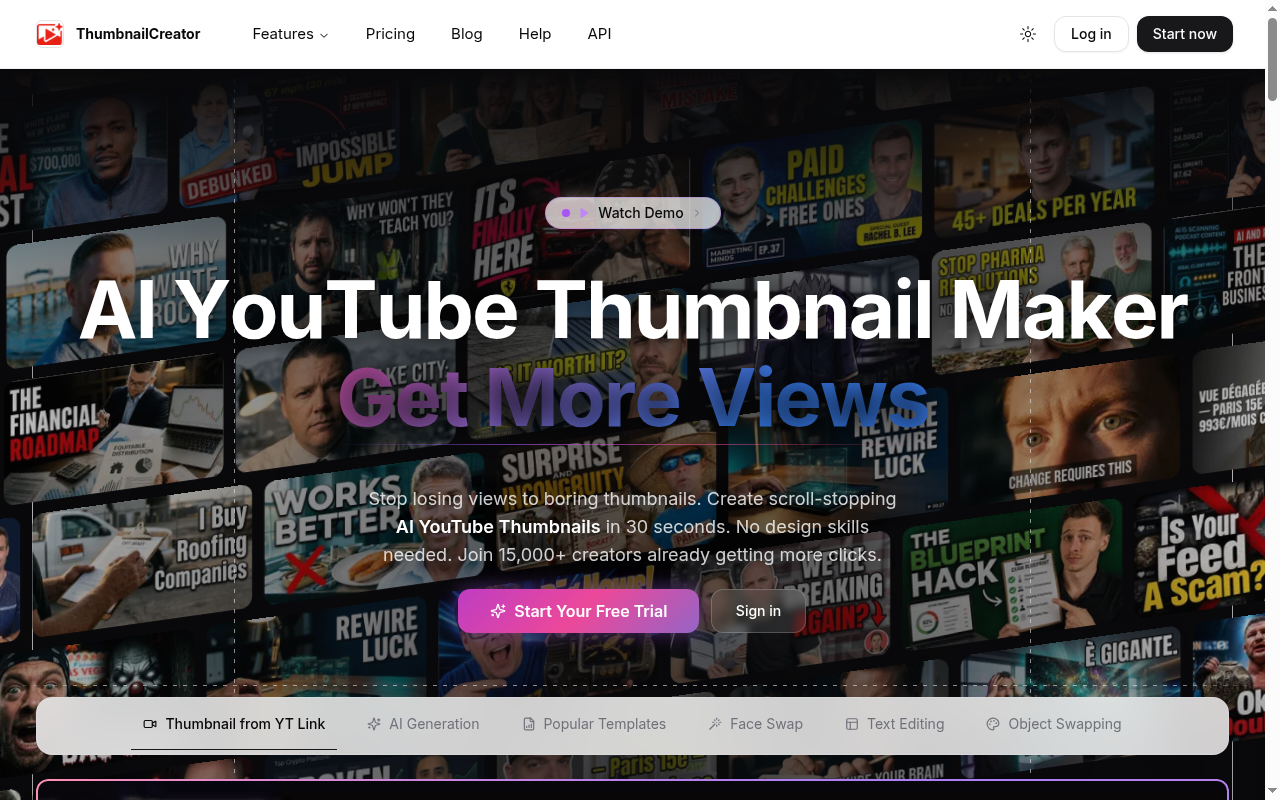This screenshot has width=1280, height=800.
Task: Go to the Blog page
Action: 467,34
